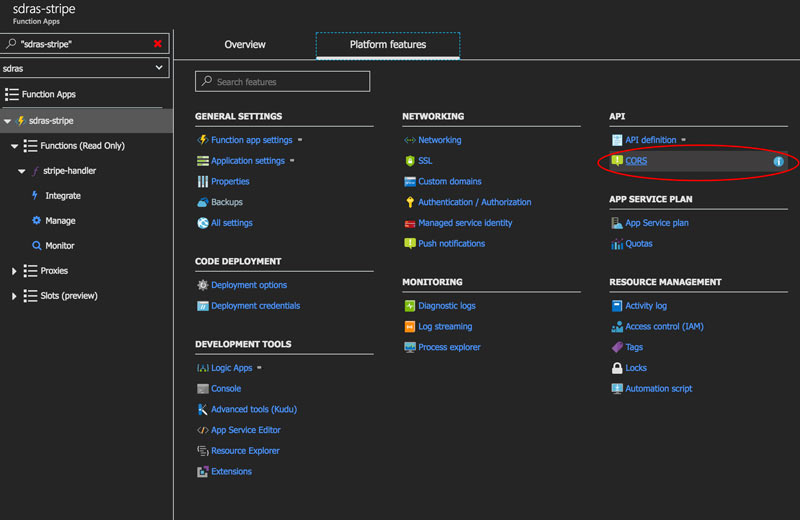Click the Managed service identity icon
The width and height of the screenshot is (800, 520).
(x=410, y=224)
